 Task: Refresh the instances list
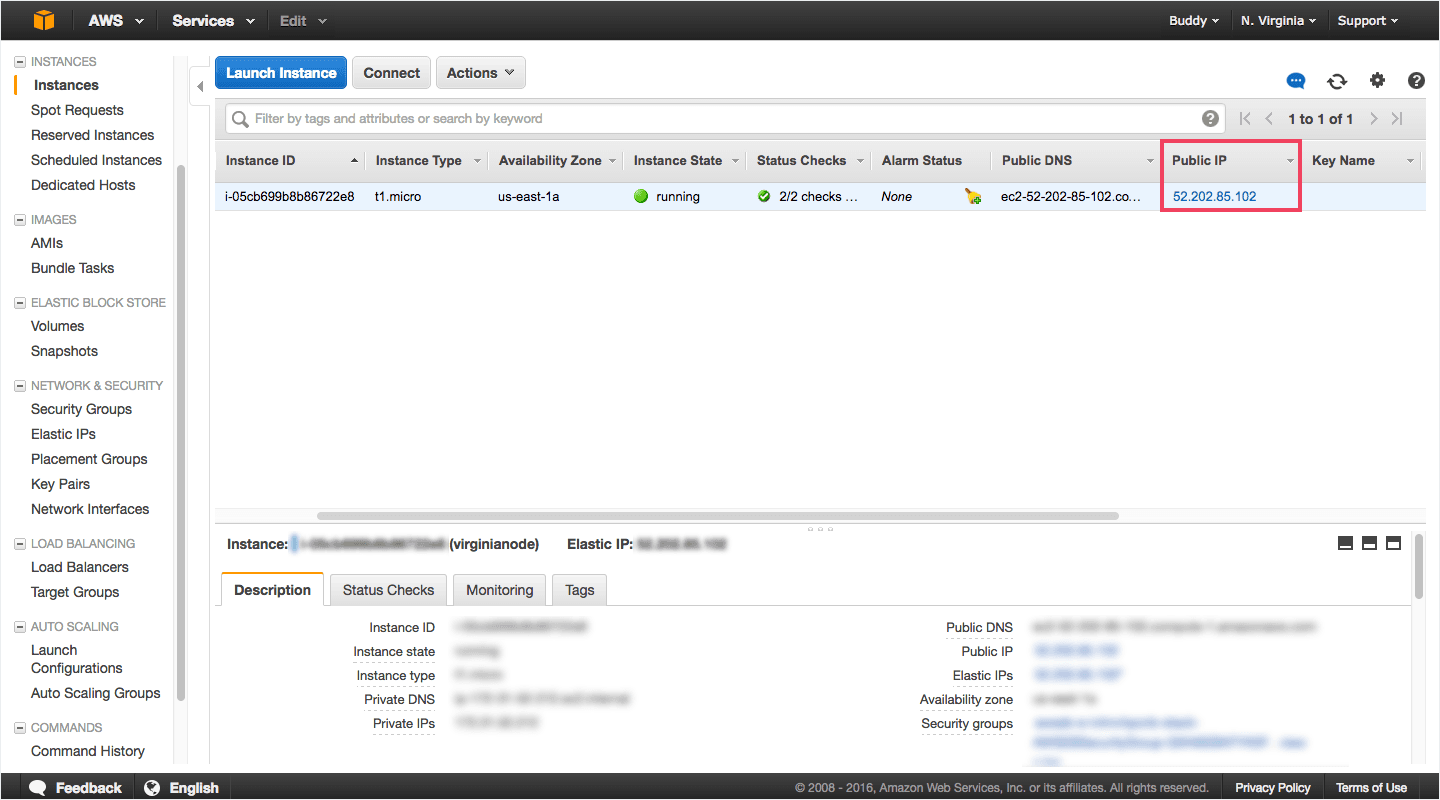(x=1337, y=81)
